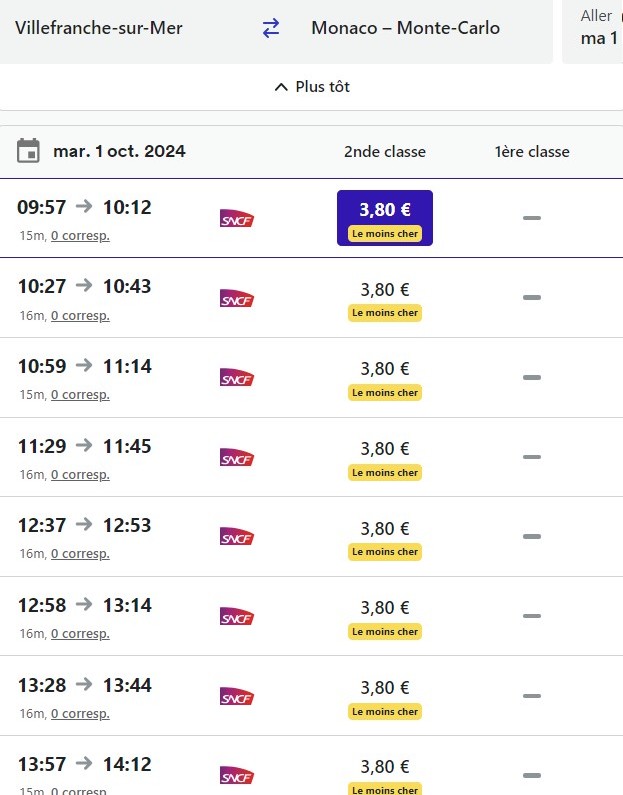Select the 1ère classe column header

coord(532,152)
